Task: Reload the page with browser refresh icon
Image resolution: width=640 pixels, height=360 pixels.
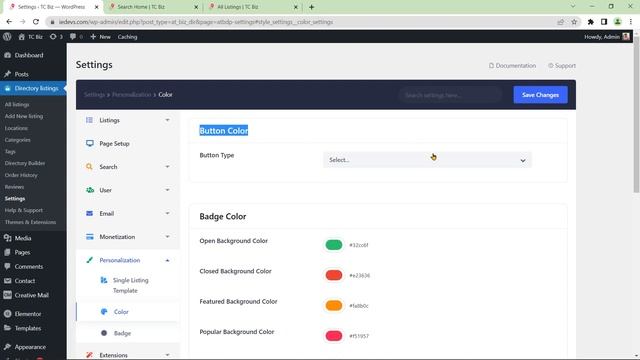Action: [x=36, y=22]
